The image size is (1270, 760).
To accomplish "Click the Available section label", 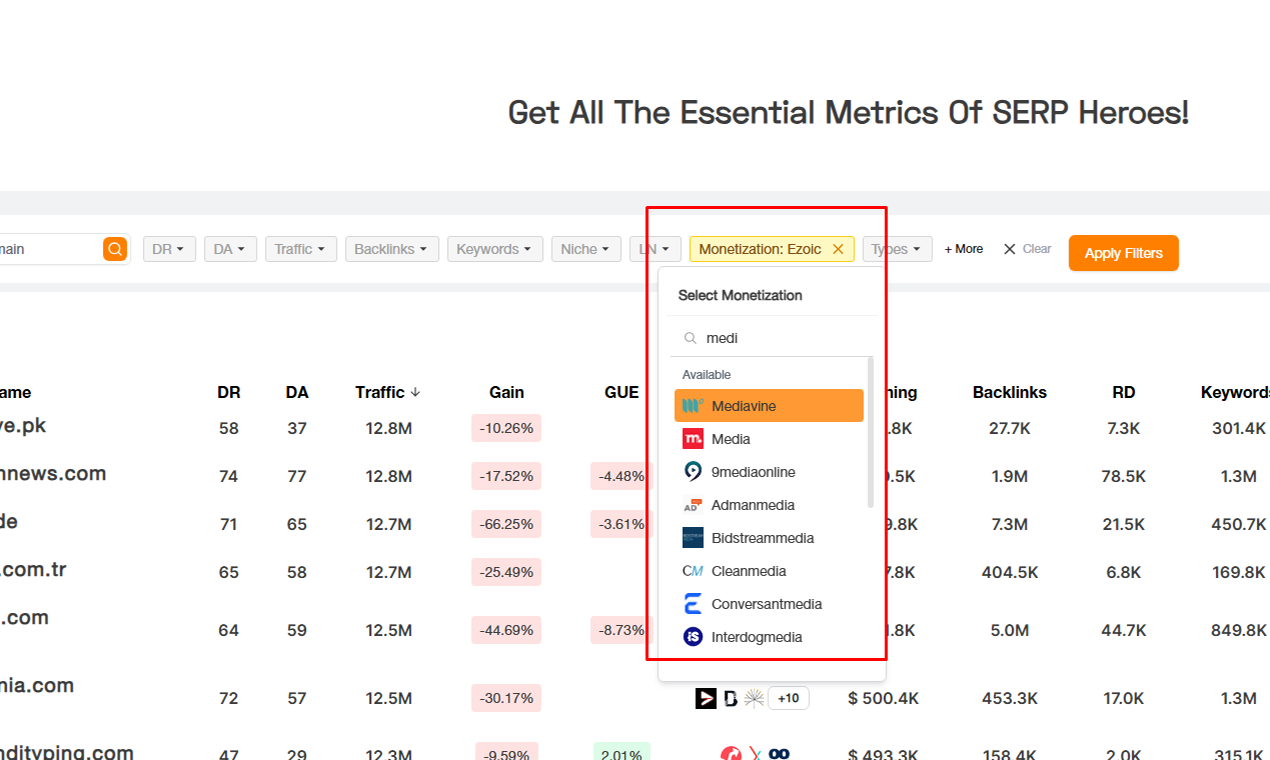I will (x=707, y=374).
